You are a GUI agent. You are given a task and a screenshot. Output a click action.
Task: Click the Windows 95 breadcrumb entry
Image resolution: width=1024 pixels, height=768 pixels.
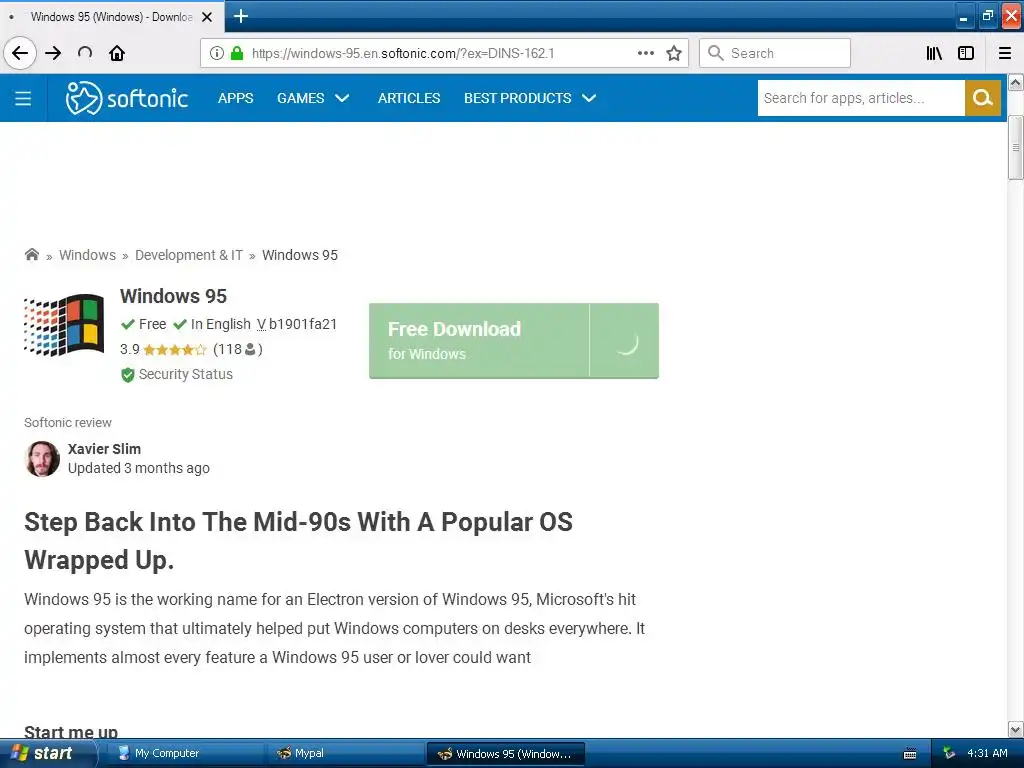point(300,255)
